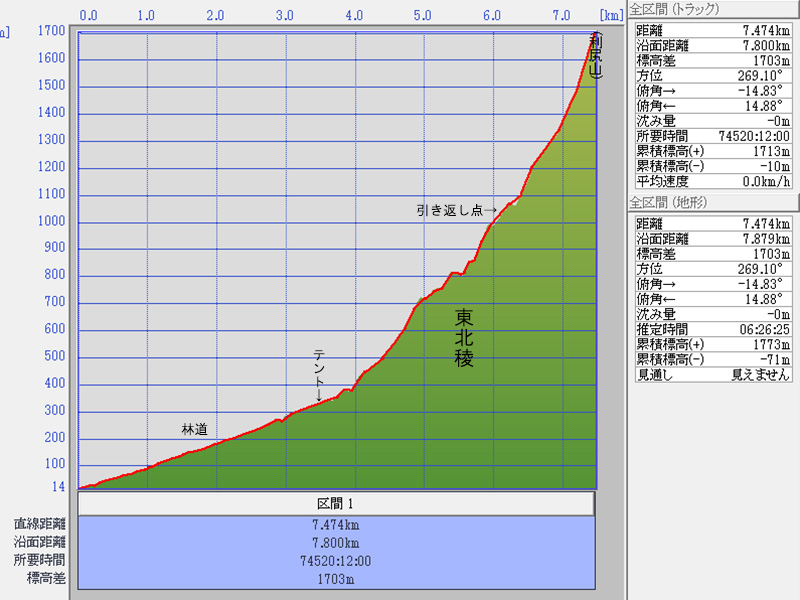Viewport: 800px width, 600px height.
Task: Click the 平均速度 row in track panel
Action: [711, 181]
